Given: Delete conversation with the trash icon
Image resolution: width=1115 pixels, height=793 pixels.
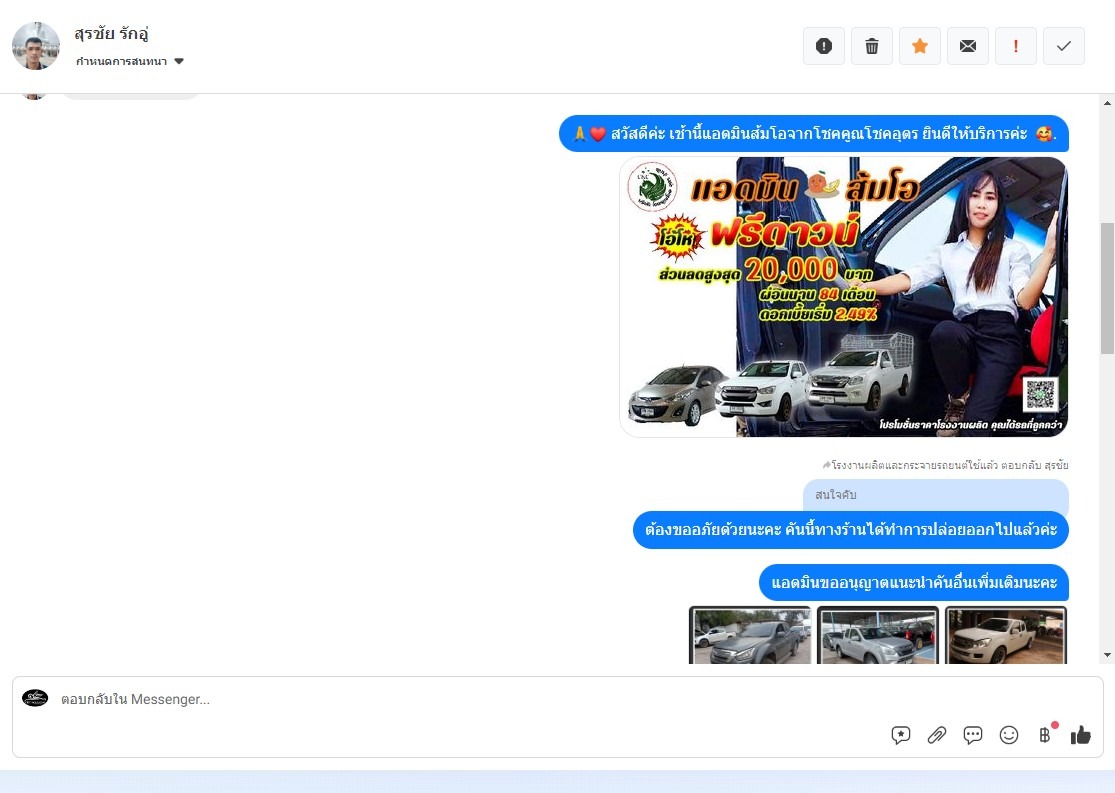Looking at the screenshot, I should click(x=872, y=46).
